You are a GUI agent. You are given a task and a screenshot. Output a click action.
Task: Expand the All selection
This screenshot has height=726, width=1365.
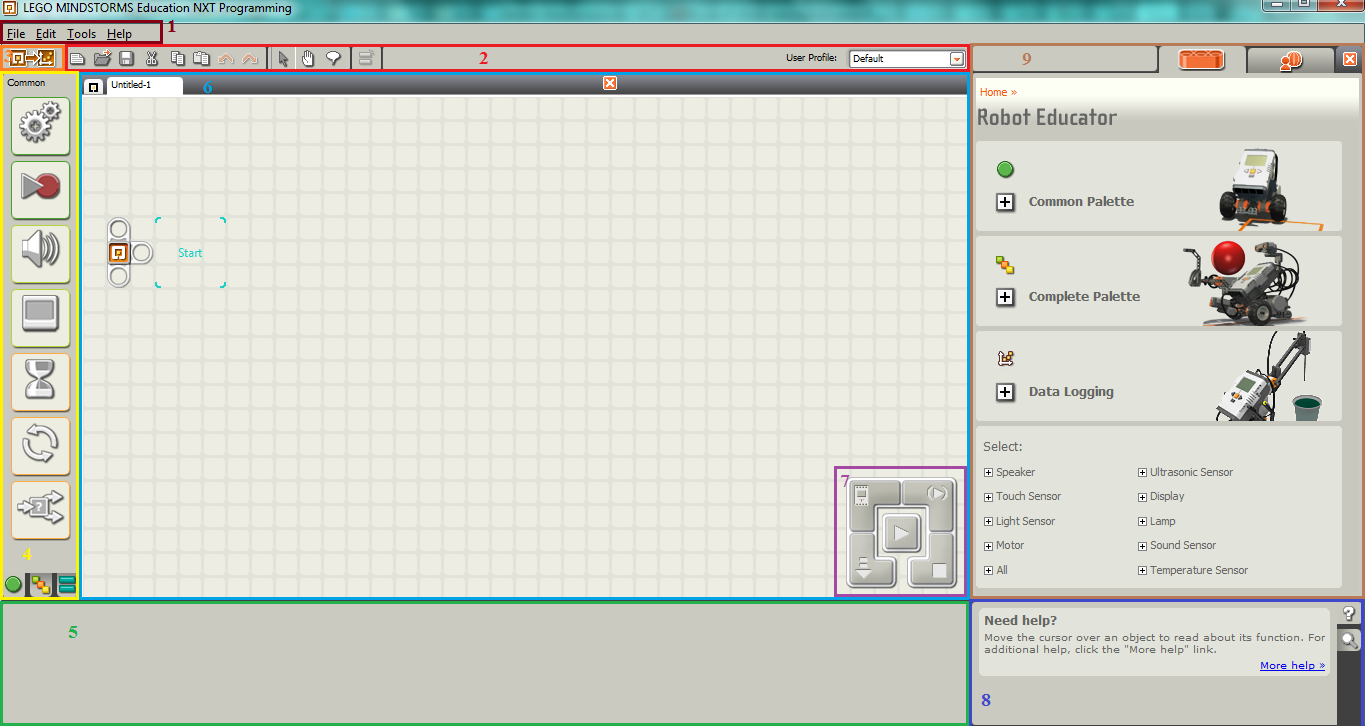(989, 571)
